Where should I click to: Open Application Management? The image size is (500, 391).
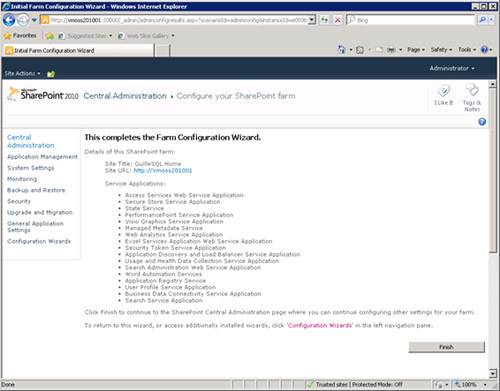coord(42,157)
